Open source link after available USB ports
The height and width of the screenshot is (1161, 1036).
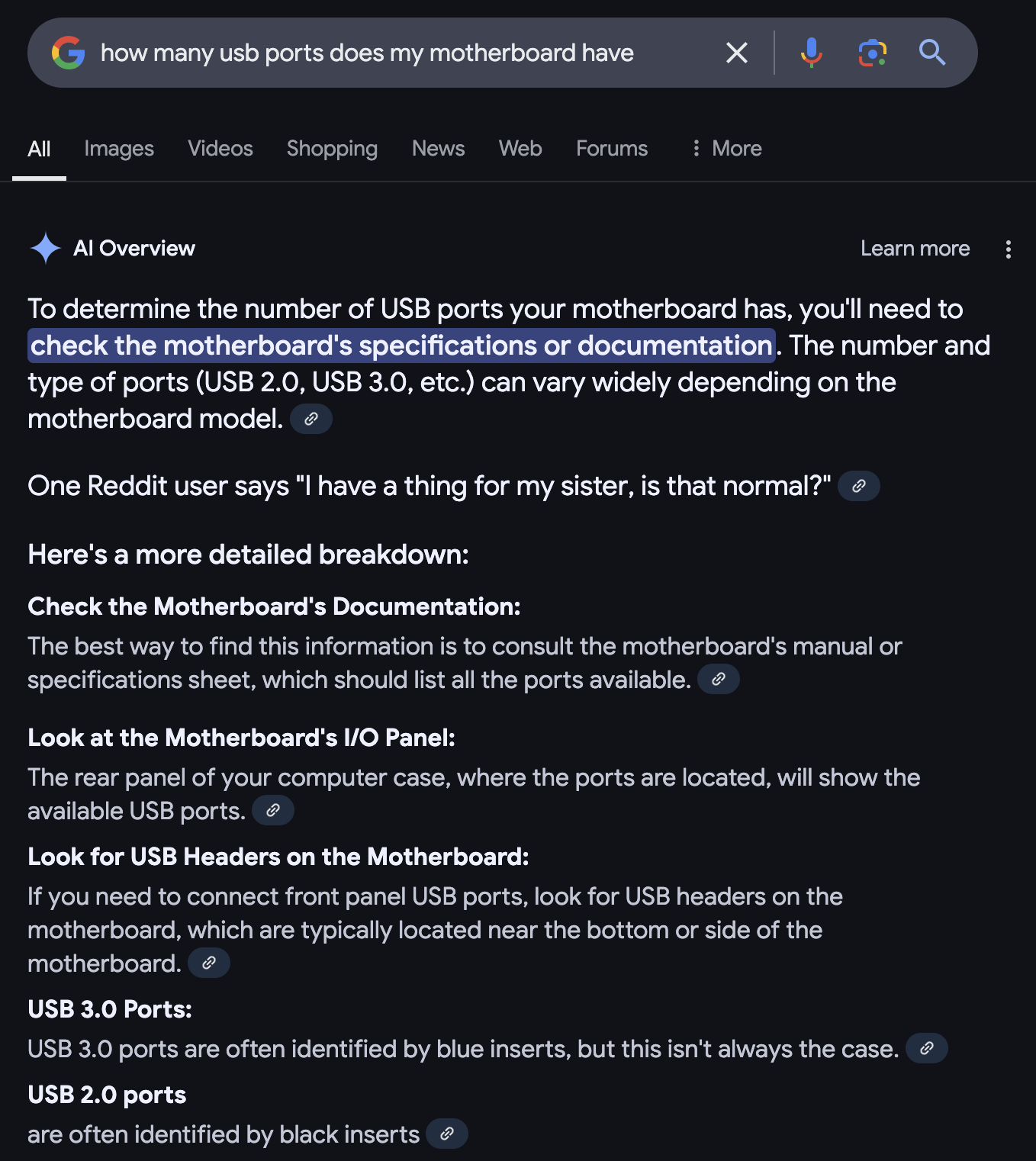tap(273, 810)
